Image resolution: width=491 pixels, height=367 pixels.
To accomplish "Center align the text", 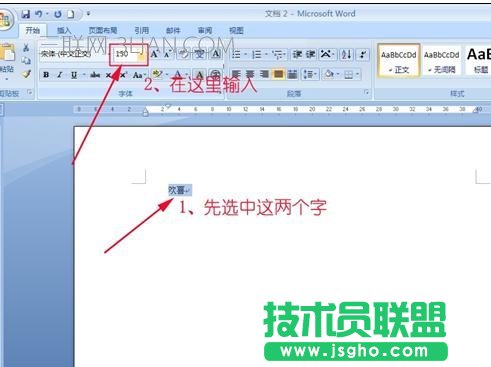I will pyautogui.click(x=250, y=74).
